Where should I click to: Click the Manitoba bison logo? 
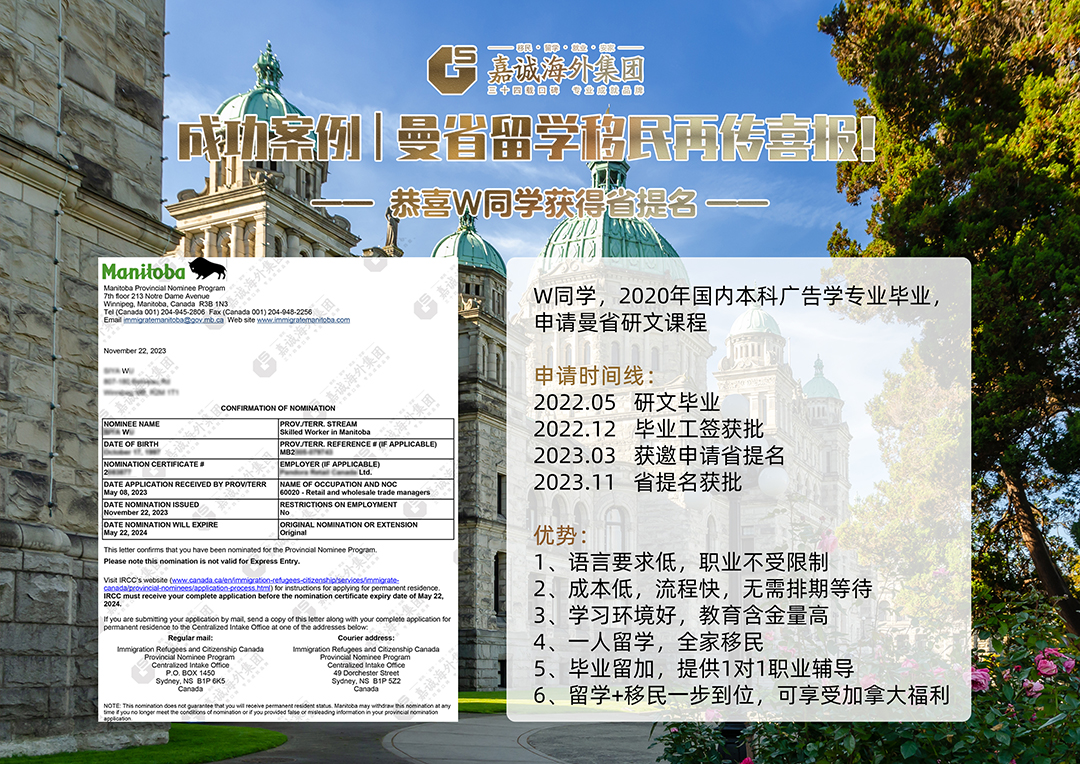pos(207,269)
